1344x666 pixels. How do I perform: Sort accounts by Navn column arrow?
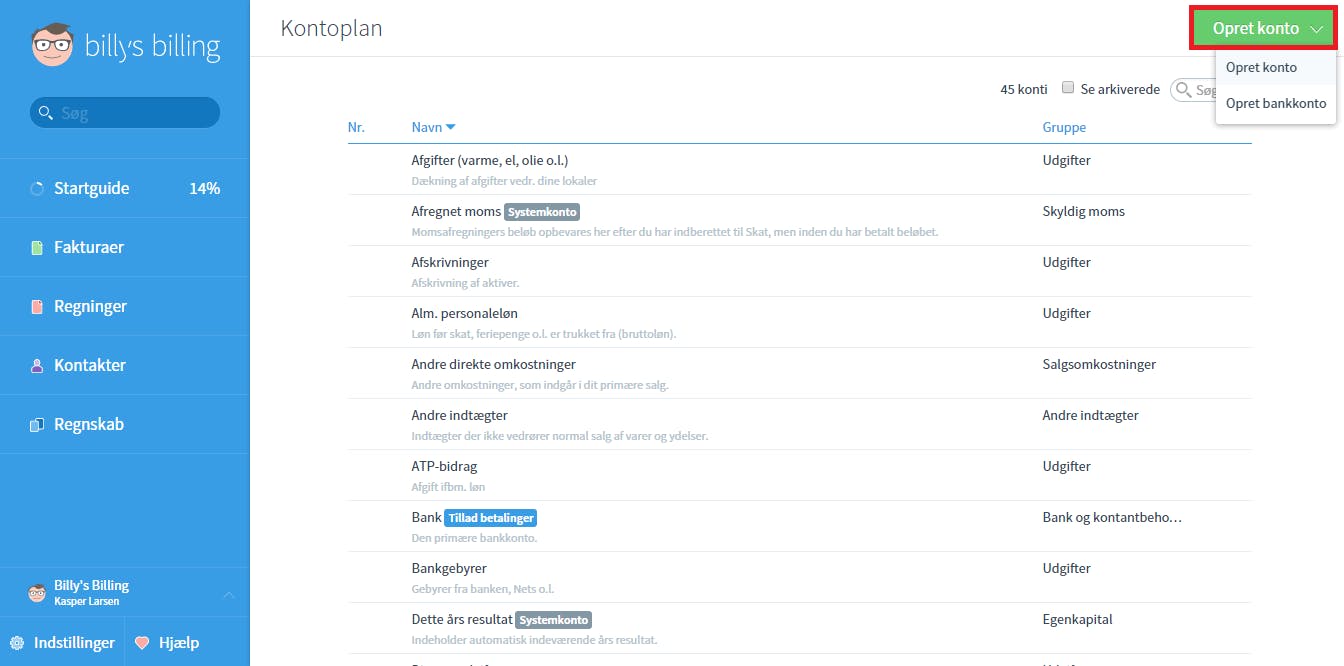pyautogui.click(x=450, y=127)
